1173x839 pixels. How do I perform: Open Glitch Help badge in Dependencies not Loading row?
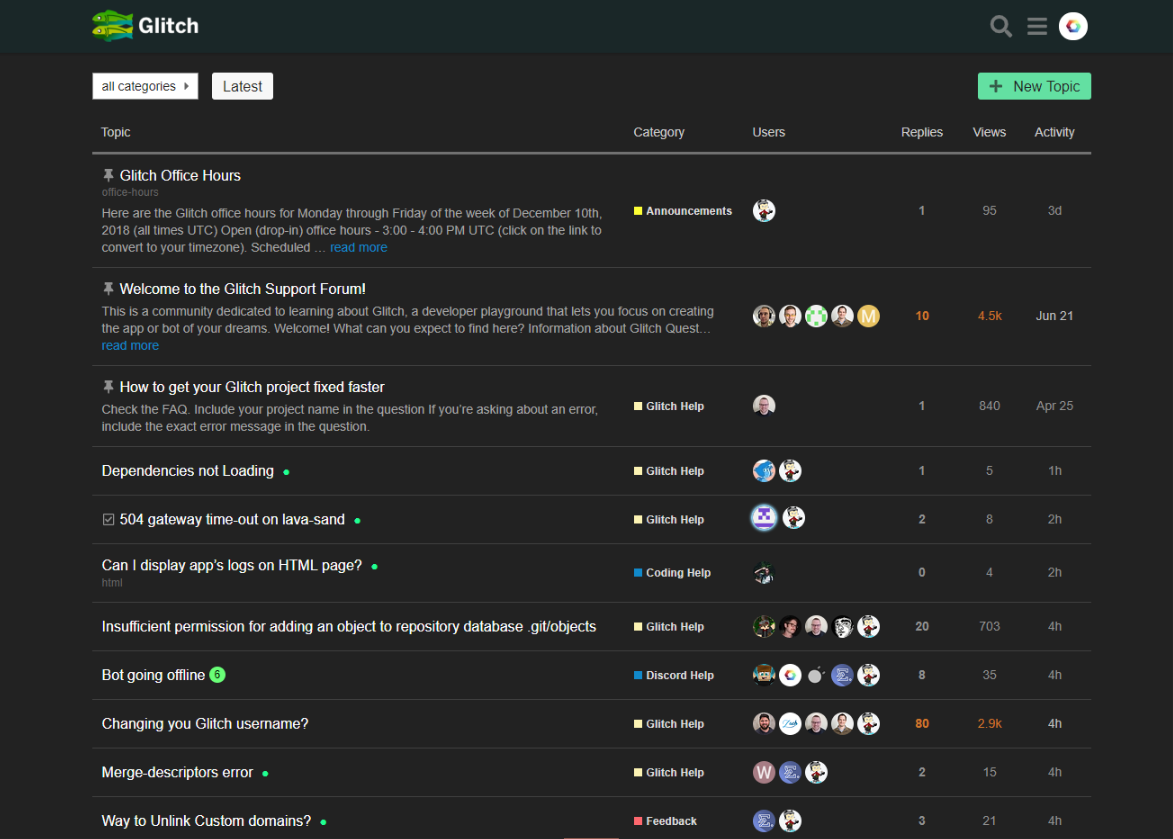(669, 471)
